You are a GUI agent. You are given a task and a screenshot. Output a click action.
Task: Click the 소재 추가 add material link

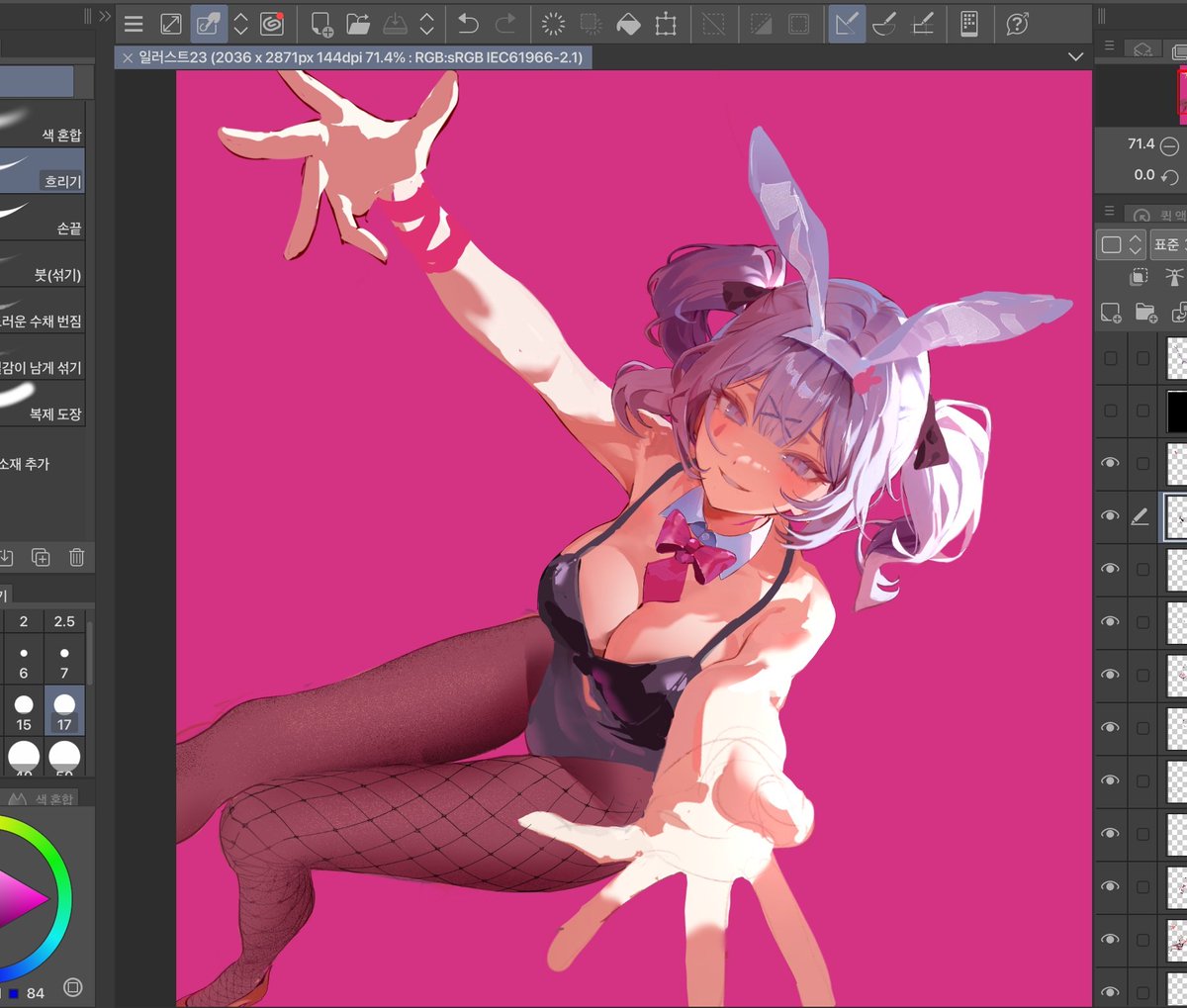pos(25,464)
